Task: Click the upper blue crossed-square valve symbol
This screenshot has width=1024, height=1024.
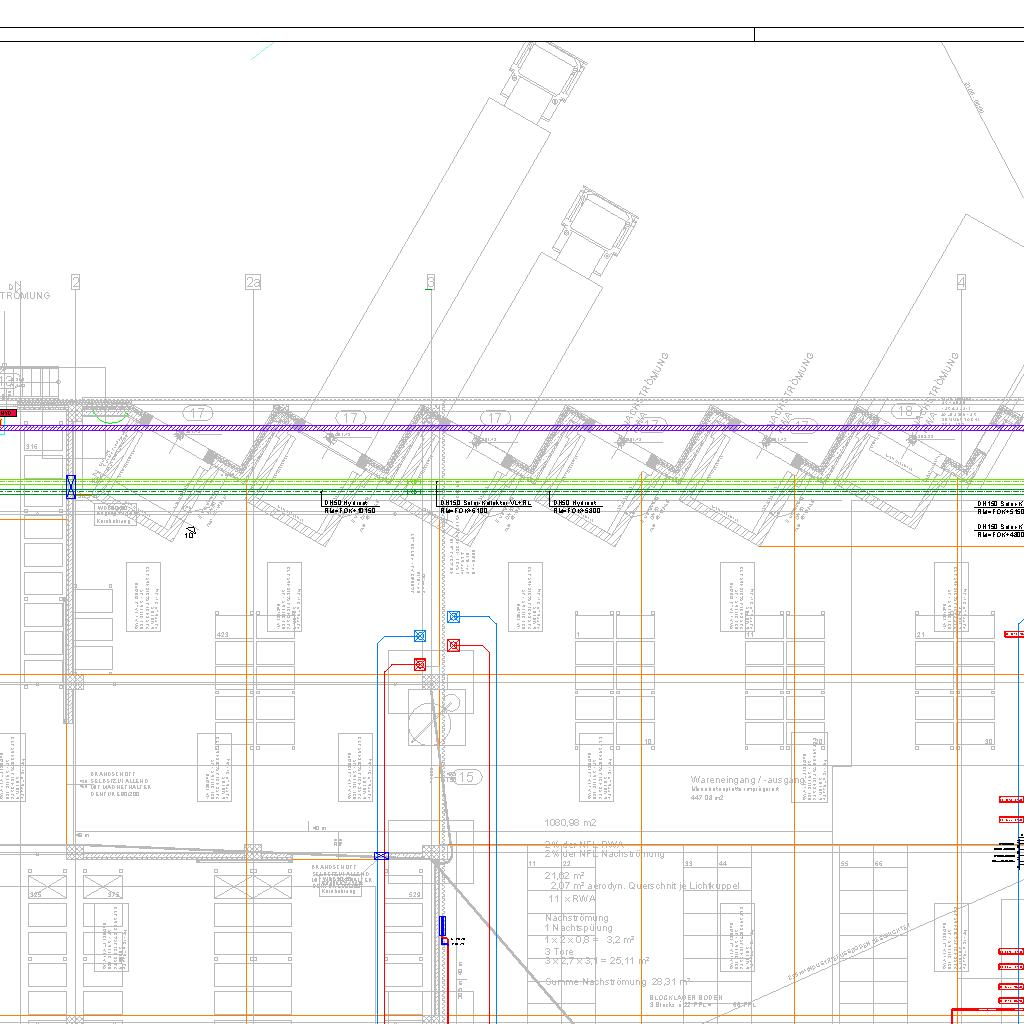Action: tap(453, 617)
